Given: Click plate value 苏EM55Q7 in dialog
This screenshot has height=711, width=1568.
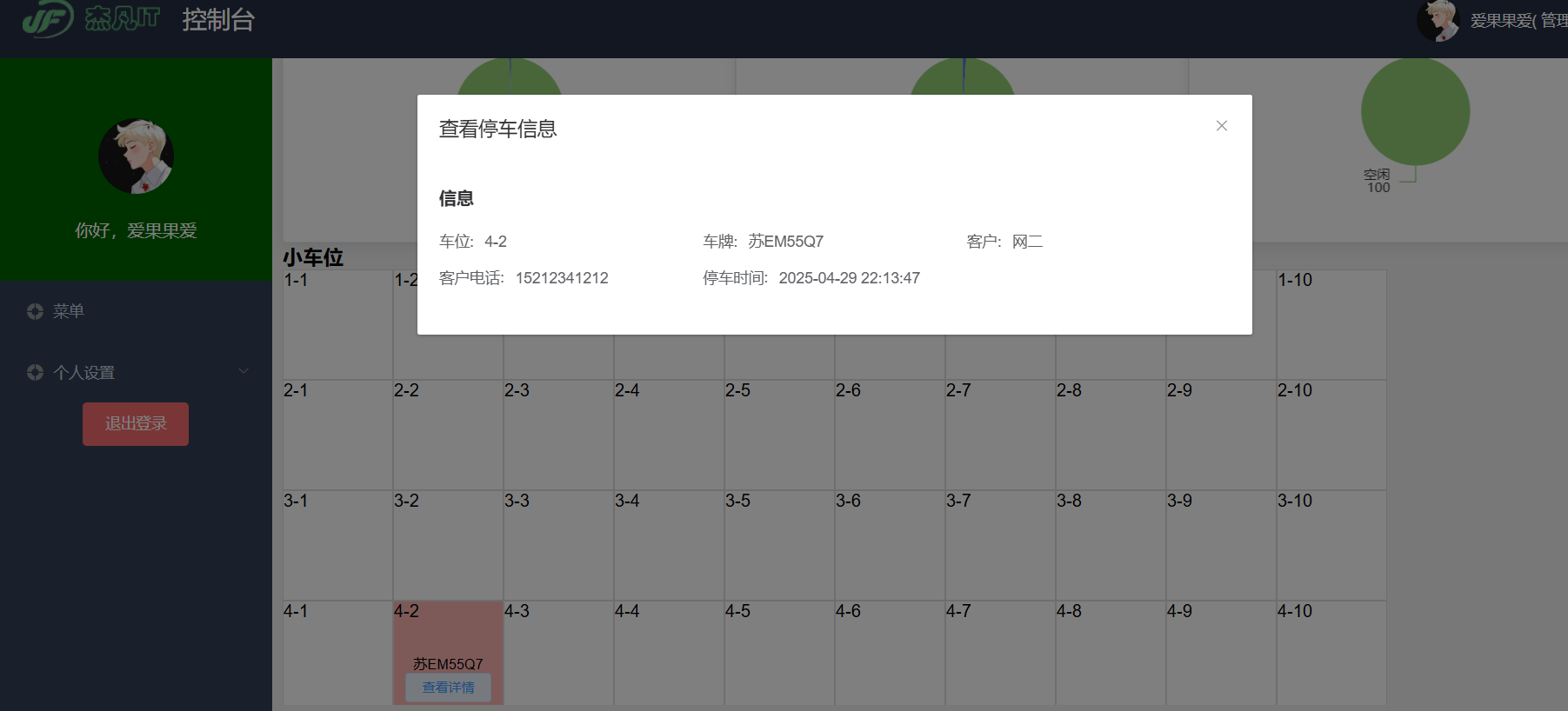Looking at the screenshot, I should (x=785, y=242).
